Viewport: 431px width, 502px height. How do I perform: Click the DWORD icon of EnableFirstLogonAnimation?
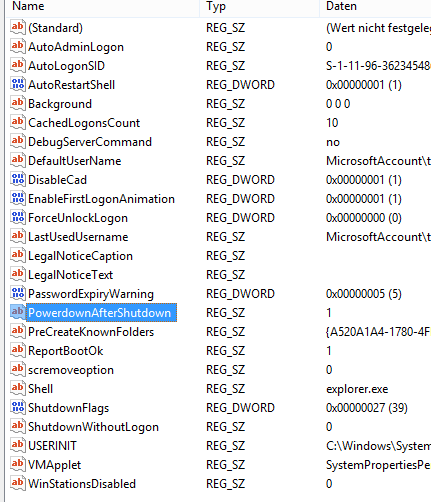pos(18,198)
